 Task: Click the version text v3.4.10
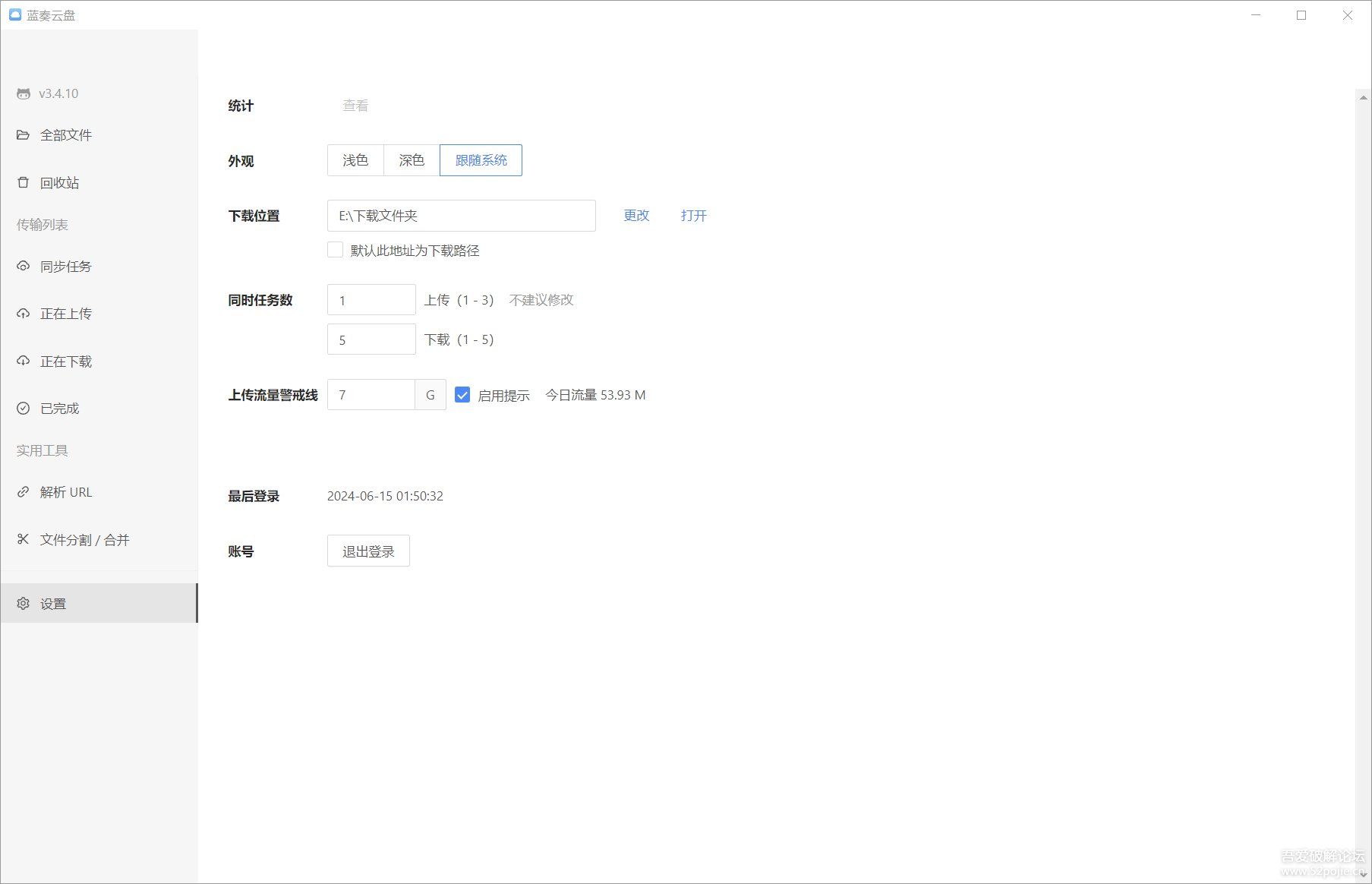[58, 93]
